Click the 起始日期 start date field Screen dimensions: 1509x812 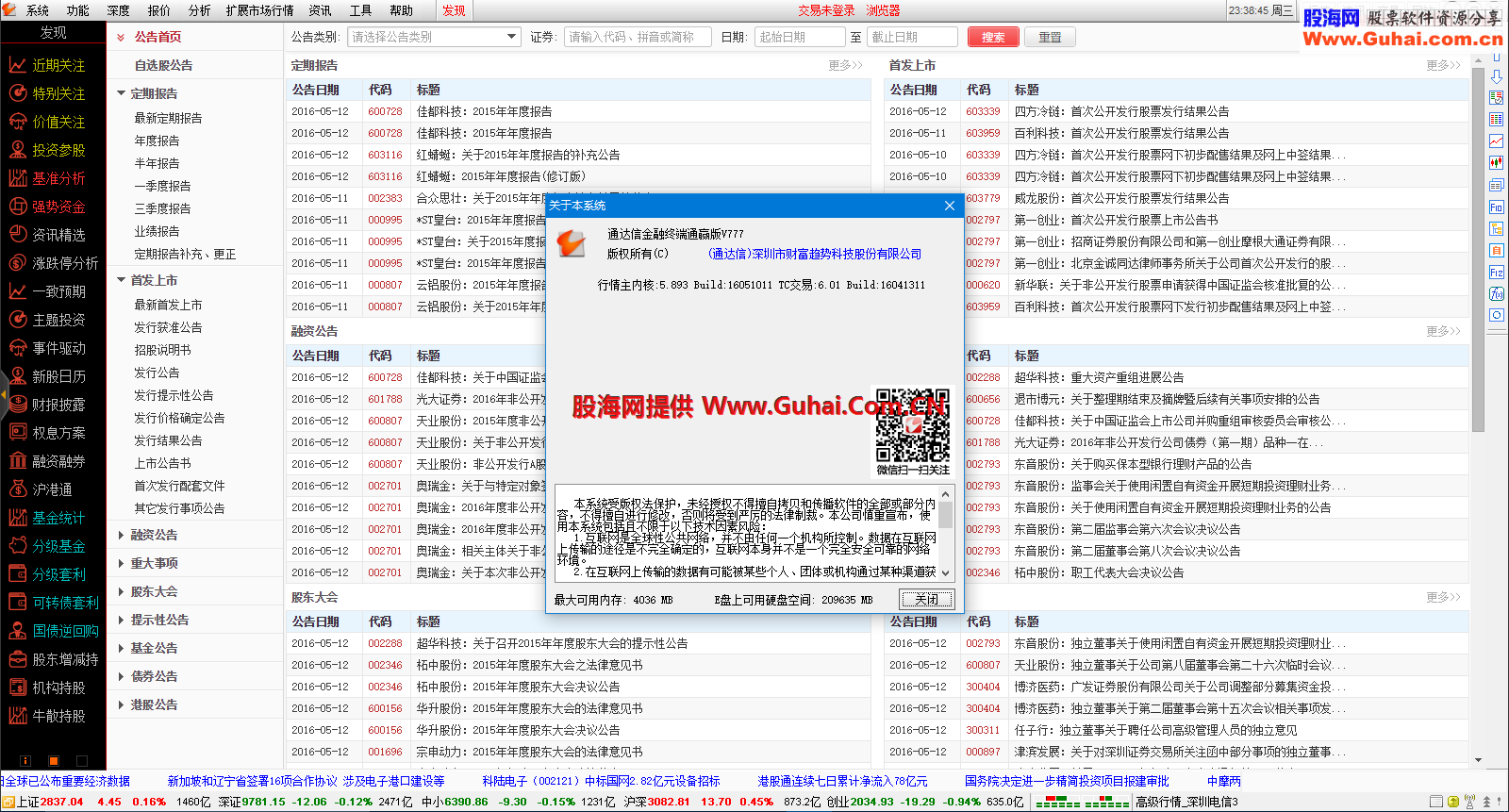tap(800, 37)
